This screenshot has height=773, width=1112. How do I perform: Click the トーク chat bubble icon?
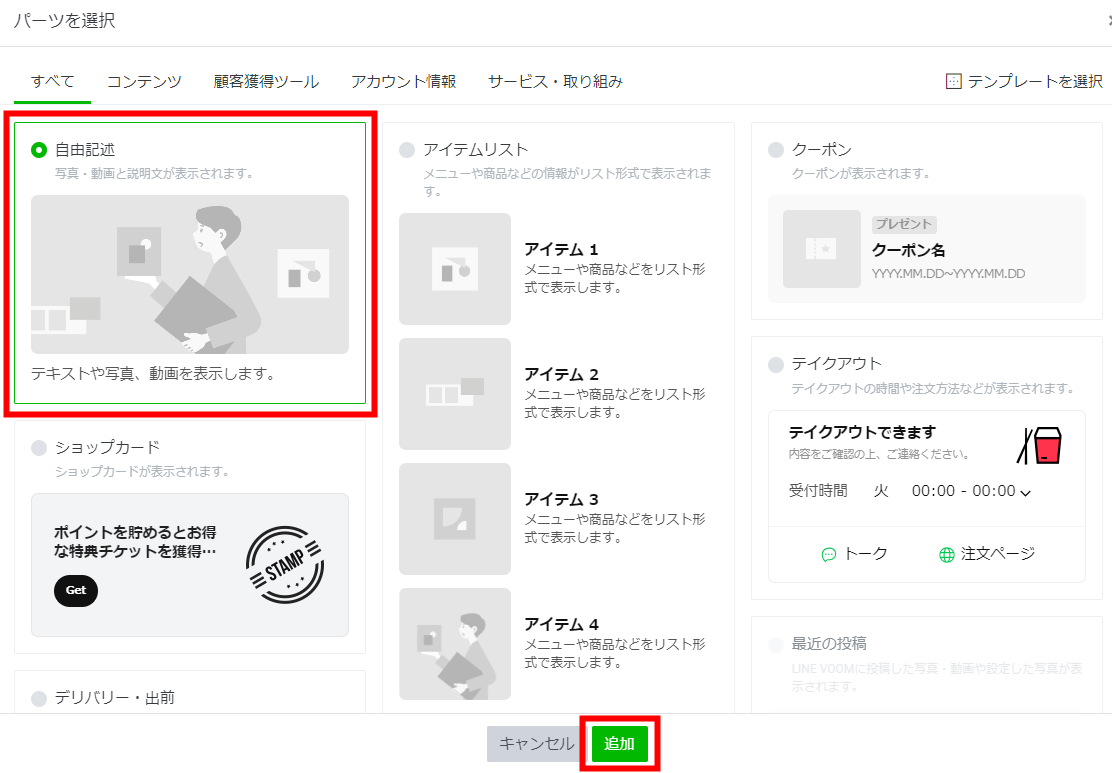(x=828, y=554)
